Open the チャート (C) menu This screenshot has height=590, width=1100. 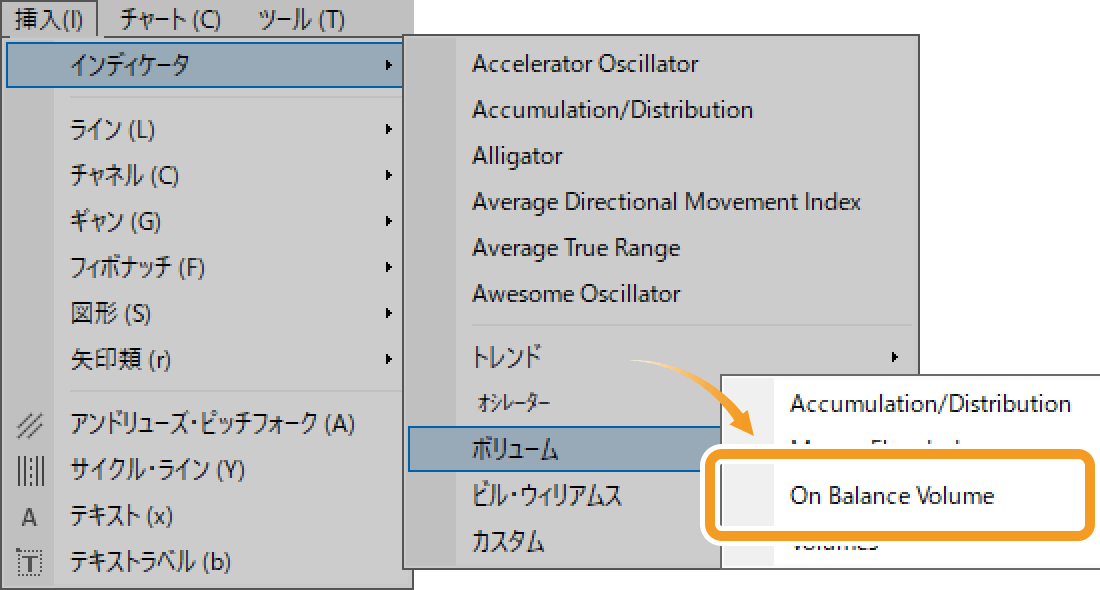tap(170, 19)
